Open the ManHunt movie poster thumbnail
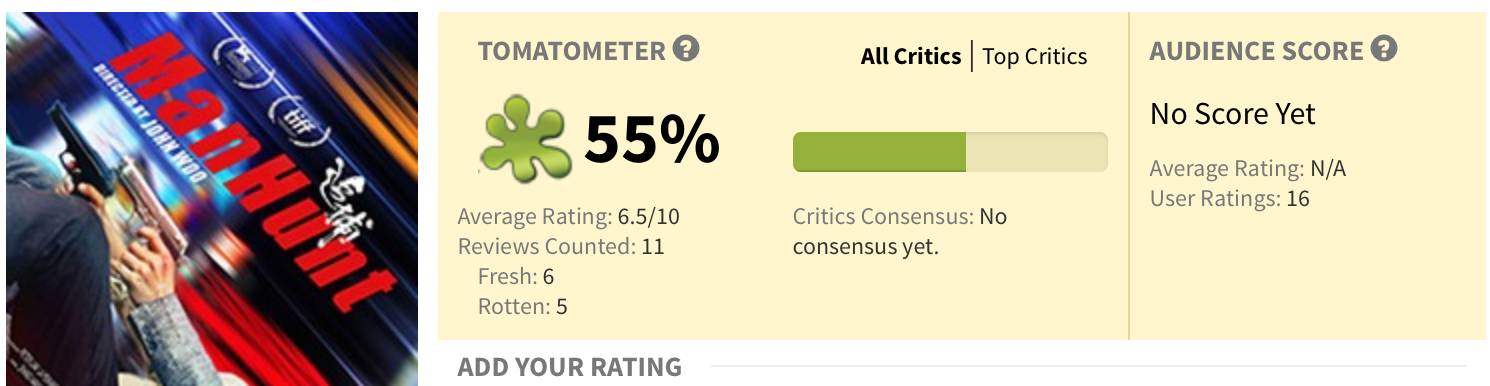The image size is (1490, 386). coord(212,199)
